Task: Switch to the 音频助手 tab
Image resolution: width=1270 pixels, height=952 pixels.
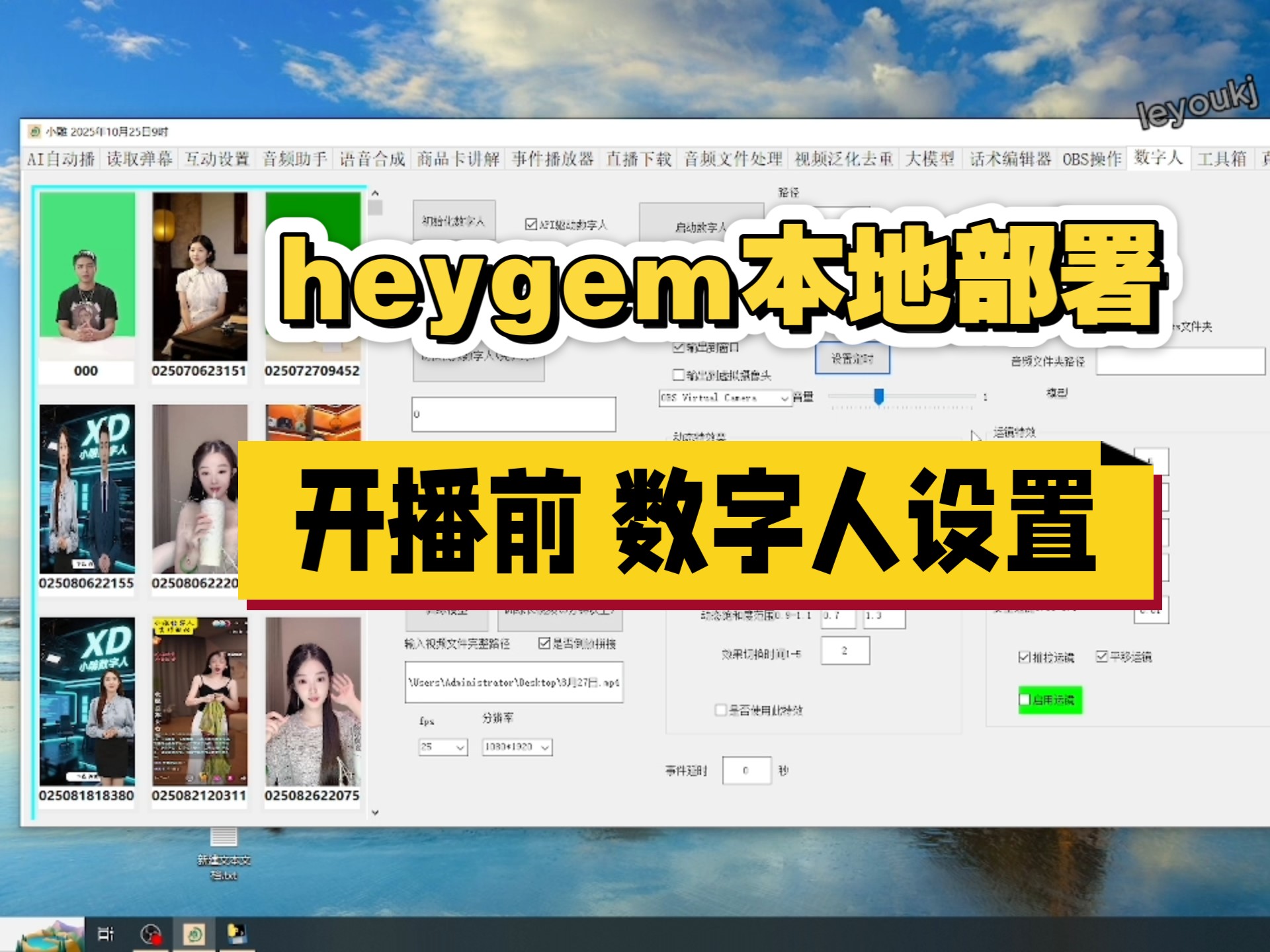Action: [x=295, y=159]
